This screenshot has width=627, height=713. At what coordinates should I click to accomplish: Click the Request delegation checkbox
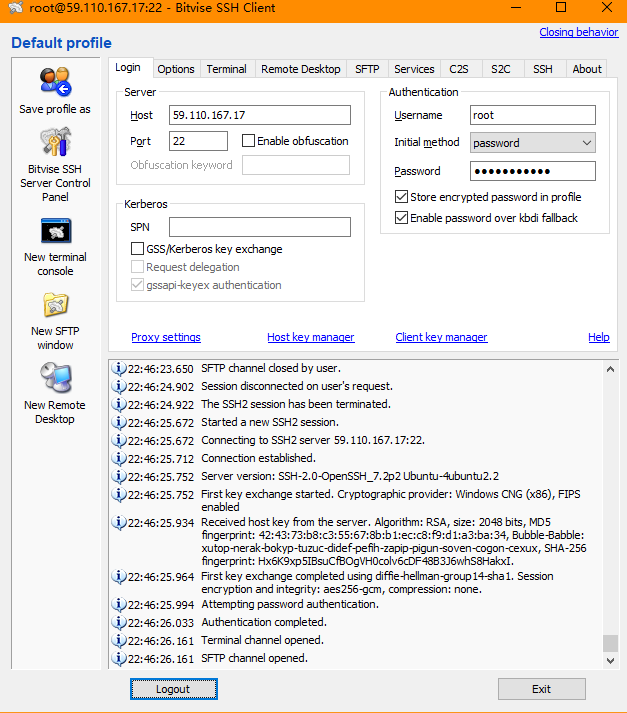click(137, 266)
